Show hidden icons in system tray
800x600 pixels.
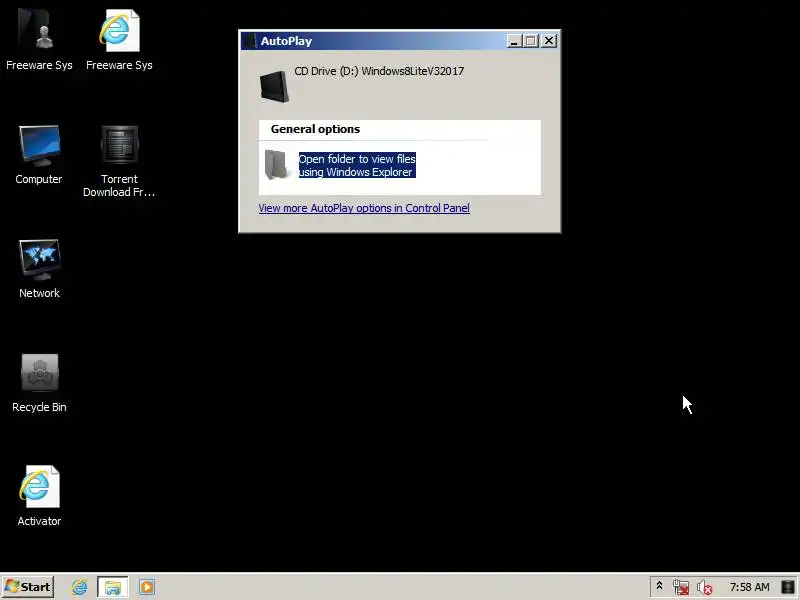pyautogui.click(x=659, y=587)
